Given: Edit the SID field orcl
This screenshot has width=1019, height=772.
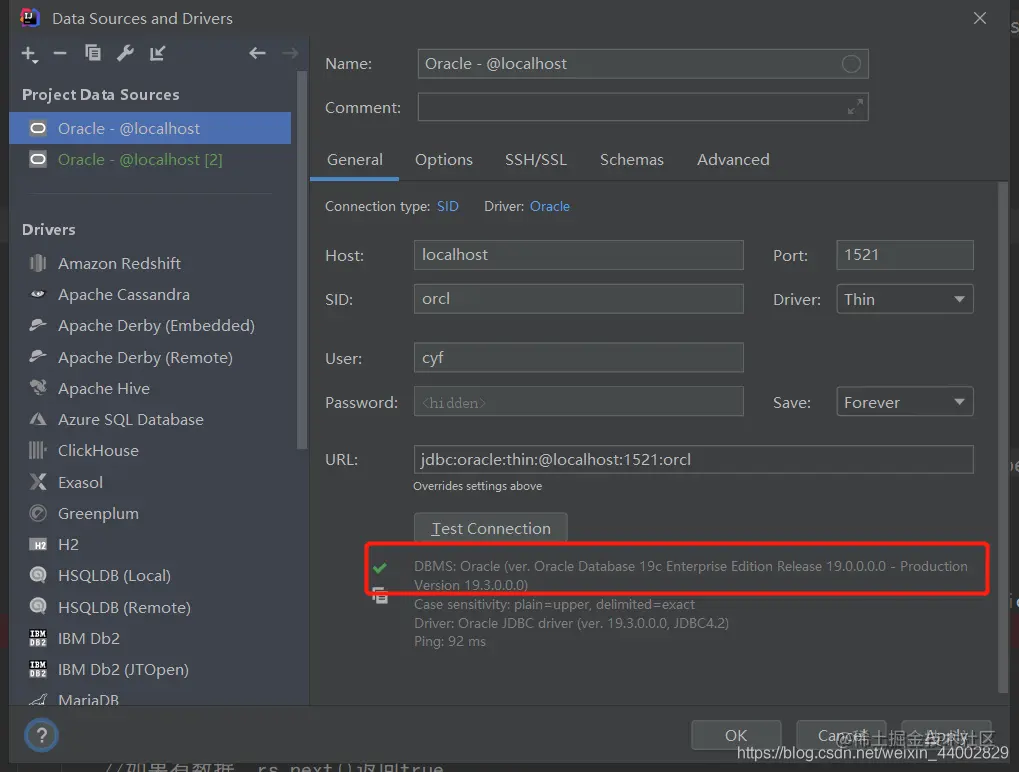Looking at the screenshot, I should [x=578, y=299].
